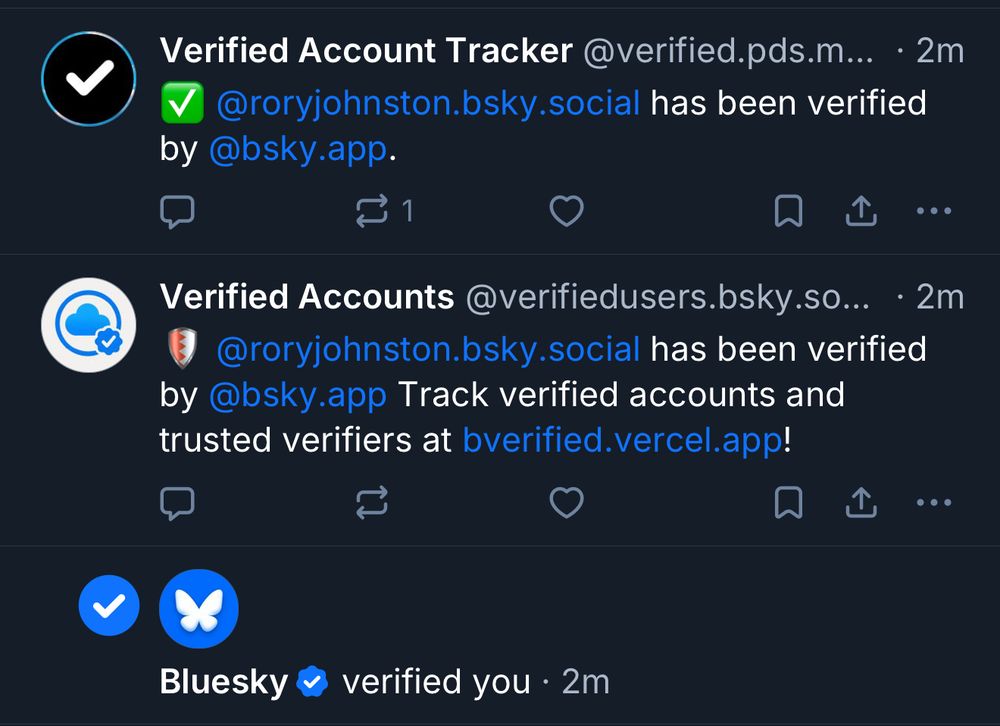This screenshot has height=726, width=1000.
Task: Reply to the Verified Accounts post
Action: pos(177,503)
